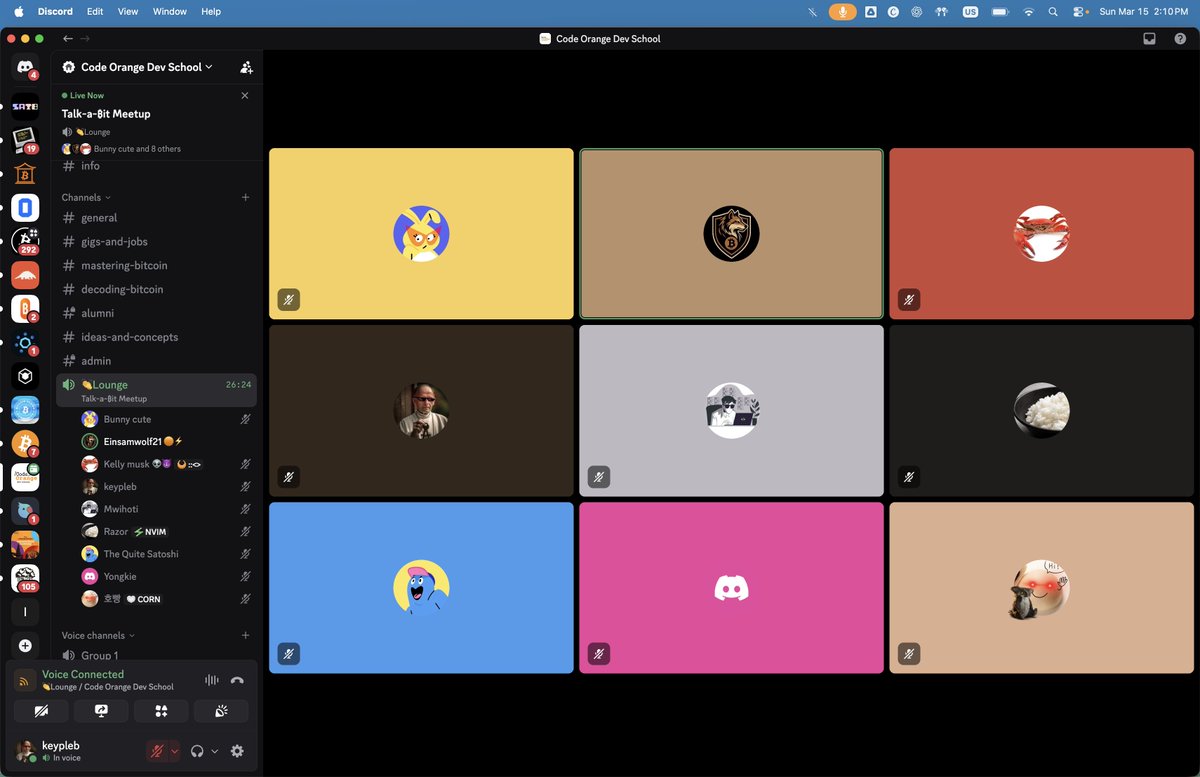Viewport: 1200px width, 777px height.
Task: Open the hexagon cube server icon
Action: 25,376
